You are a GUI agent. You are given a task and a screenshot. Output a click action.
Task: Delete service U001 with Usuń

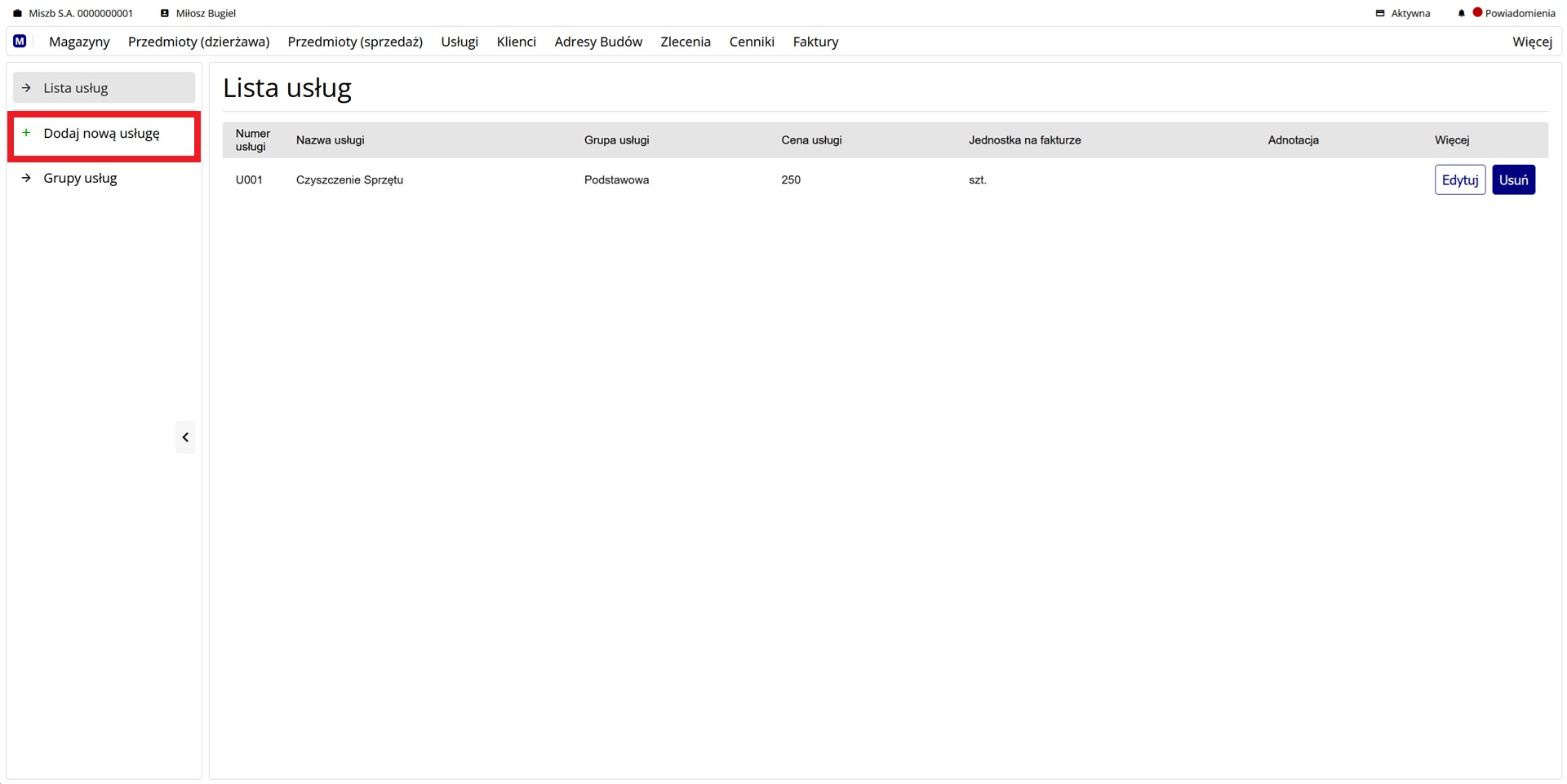click(1513, 180)
